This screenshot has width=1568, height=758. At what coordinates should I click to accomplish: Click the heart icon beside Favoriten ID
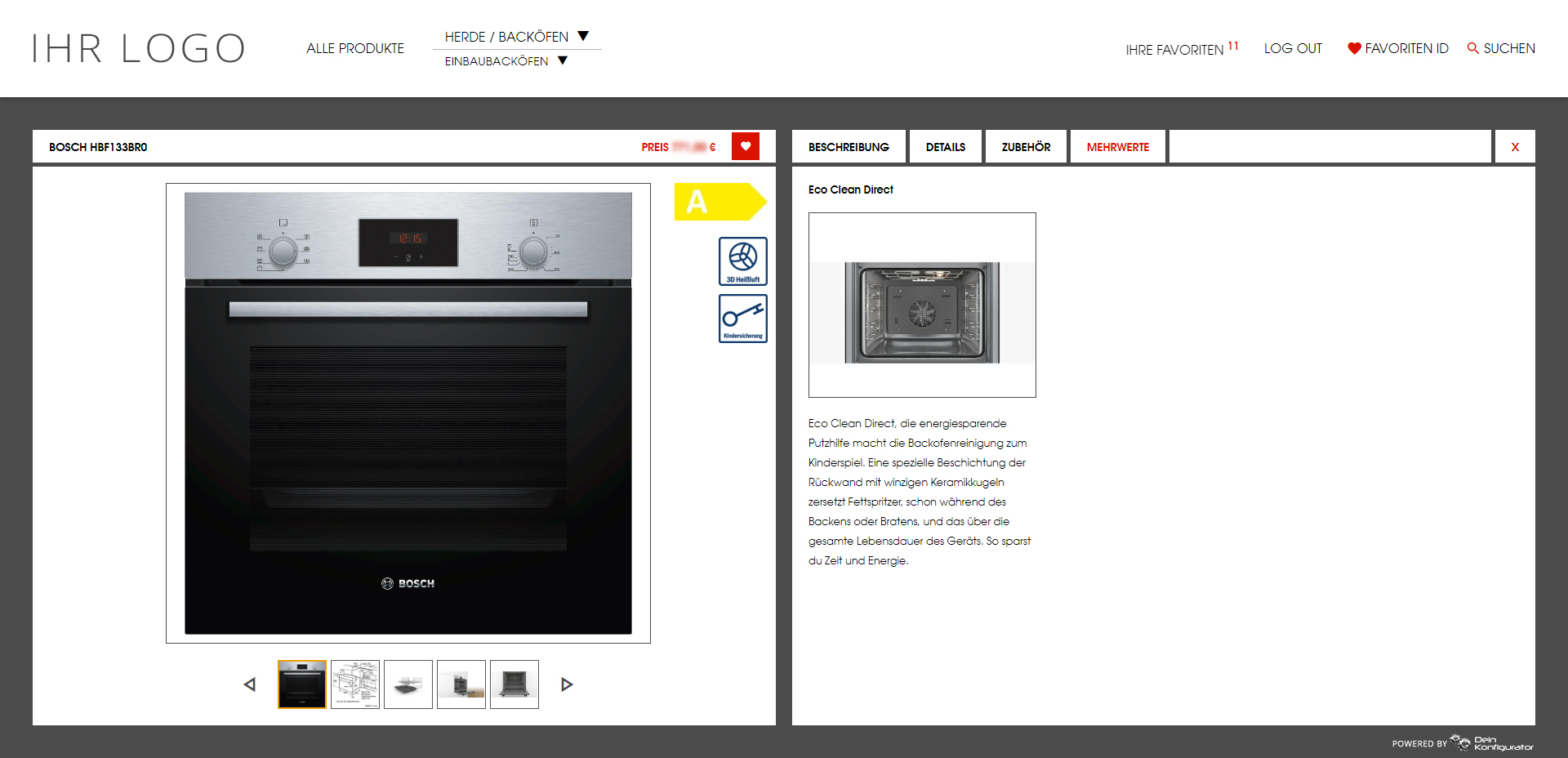(x=1354, y=48)
